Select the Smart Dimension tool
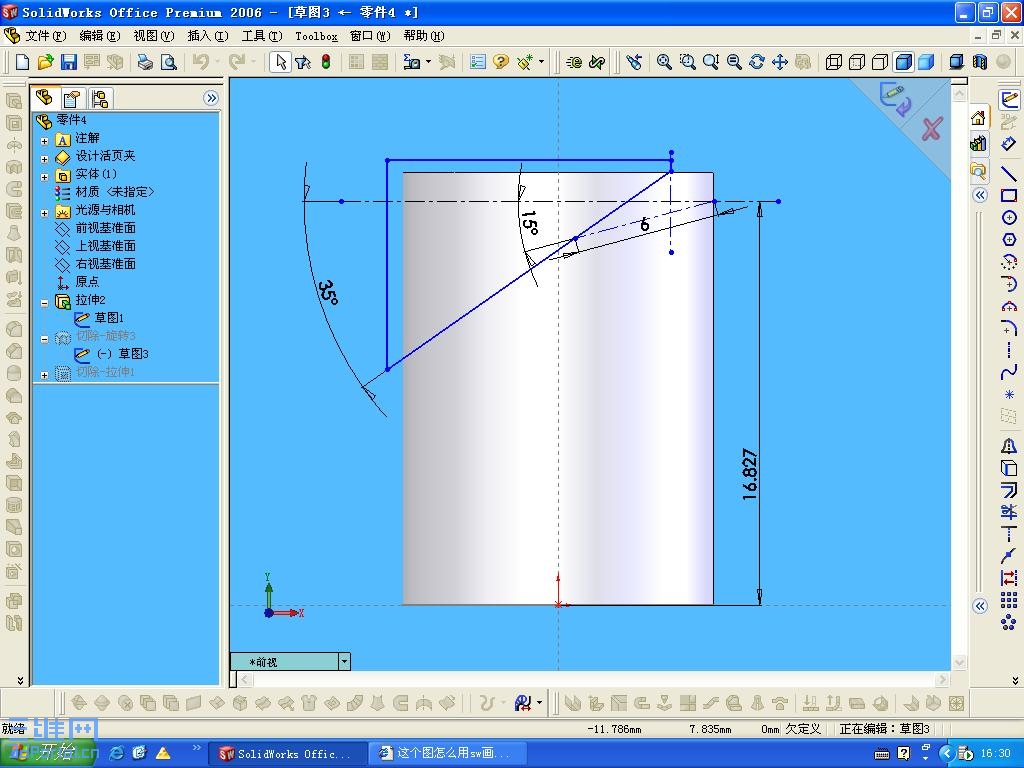This screenshot has height=768, width=1024. point(1009,144)
